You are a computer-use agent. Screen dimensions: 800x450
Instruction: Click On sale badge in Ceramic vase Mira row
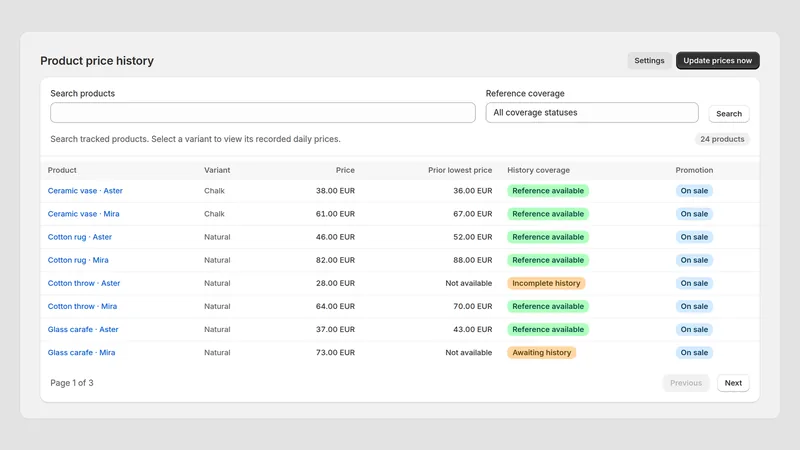point(694,214)
